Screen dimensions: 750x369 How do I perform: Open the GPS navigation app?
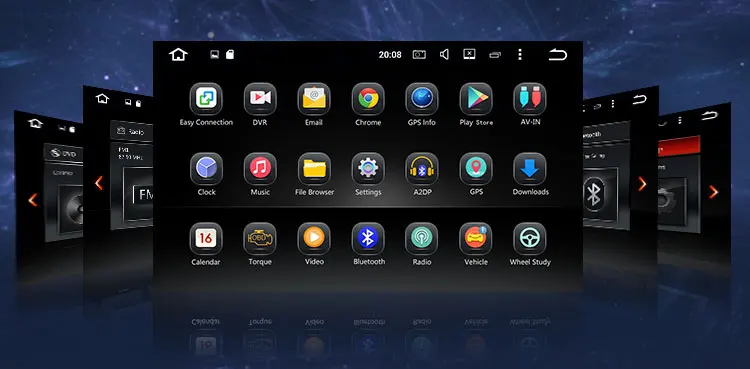pyautogui.click(x=476, y=169)
